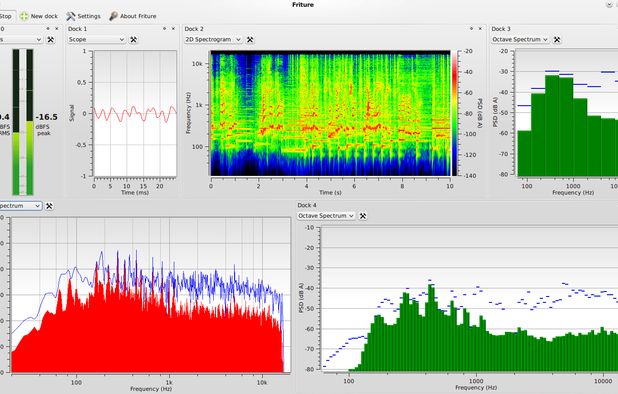Close Dock 2 with its x button
618x394 pixels.
[x=480, y=28]
